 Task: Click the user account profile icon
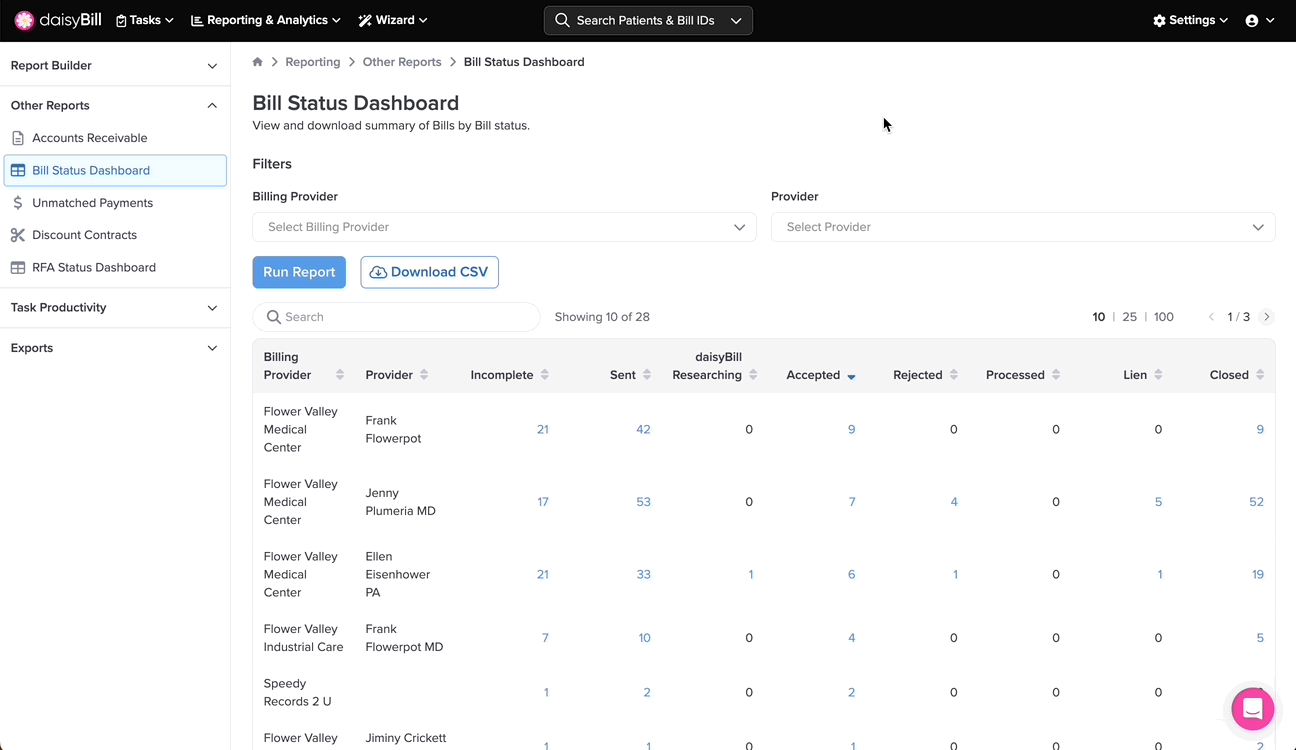click(x=1252, y=20)
